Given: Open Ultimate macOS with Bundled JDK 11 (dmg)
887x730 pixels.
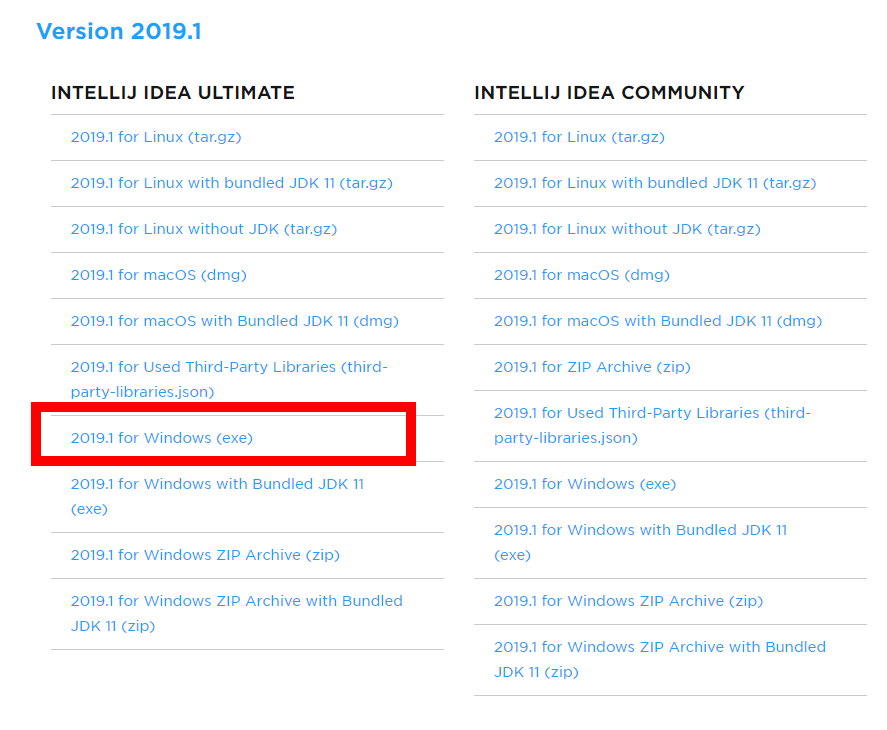Looking at the screenshot, I should pyautogui.click(x=235, y=321).
